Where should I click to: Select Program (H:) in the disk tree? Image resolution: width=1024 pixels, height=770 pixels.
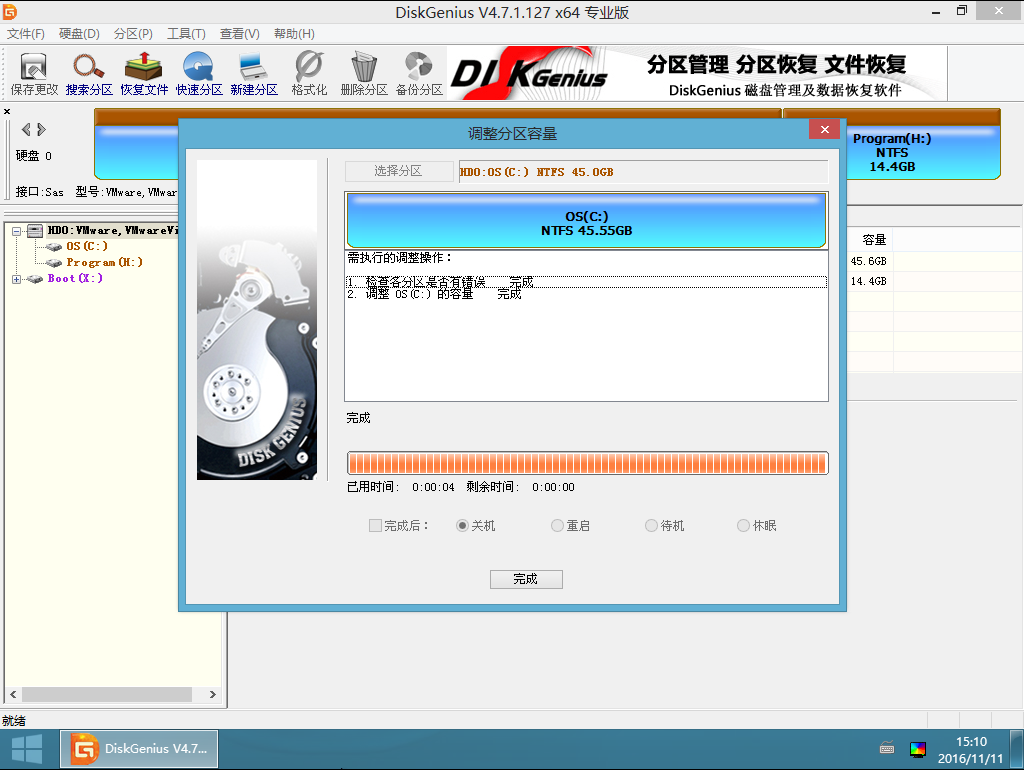pyautogui.click(x=104, y=263)
